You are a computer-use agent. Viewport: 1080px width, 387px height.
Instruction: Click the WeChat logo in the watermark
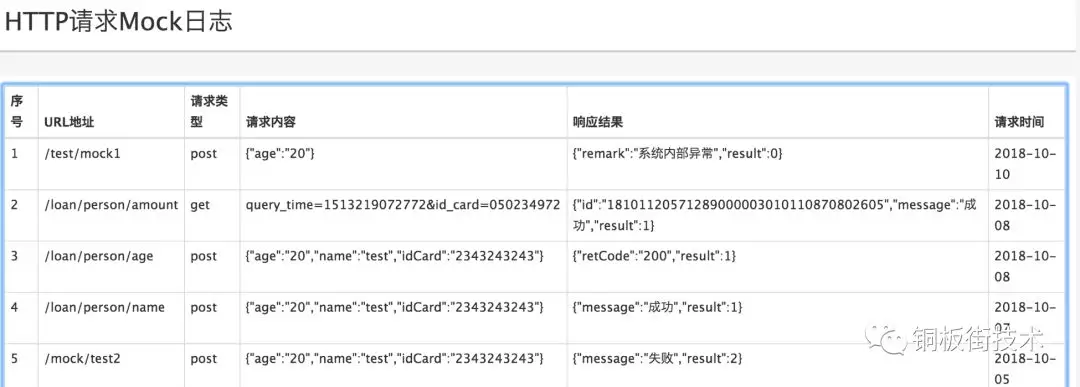(885, 338)
